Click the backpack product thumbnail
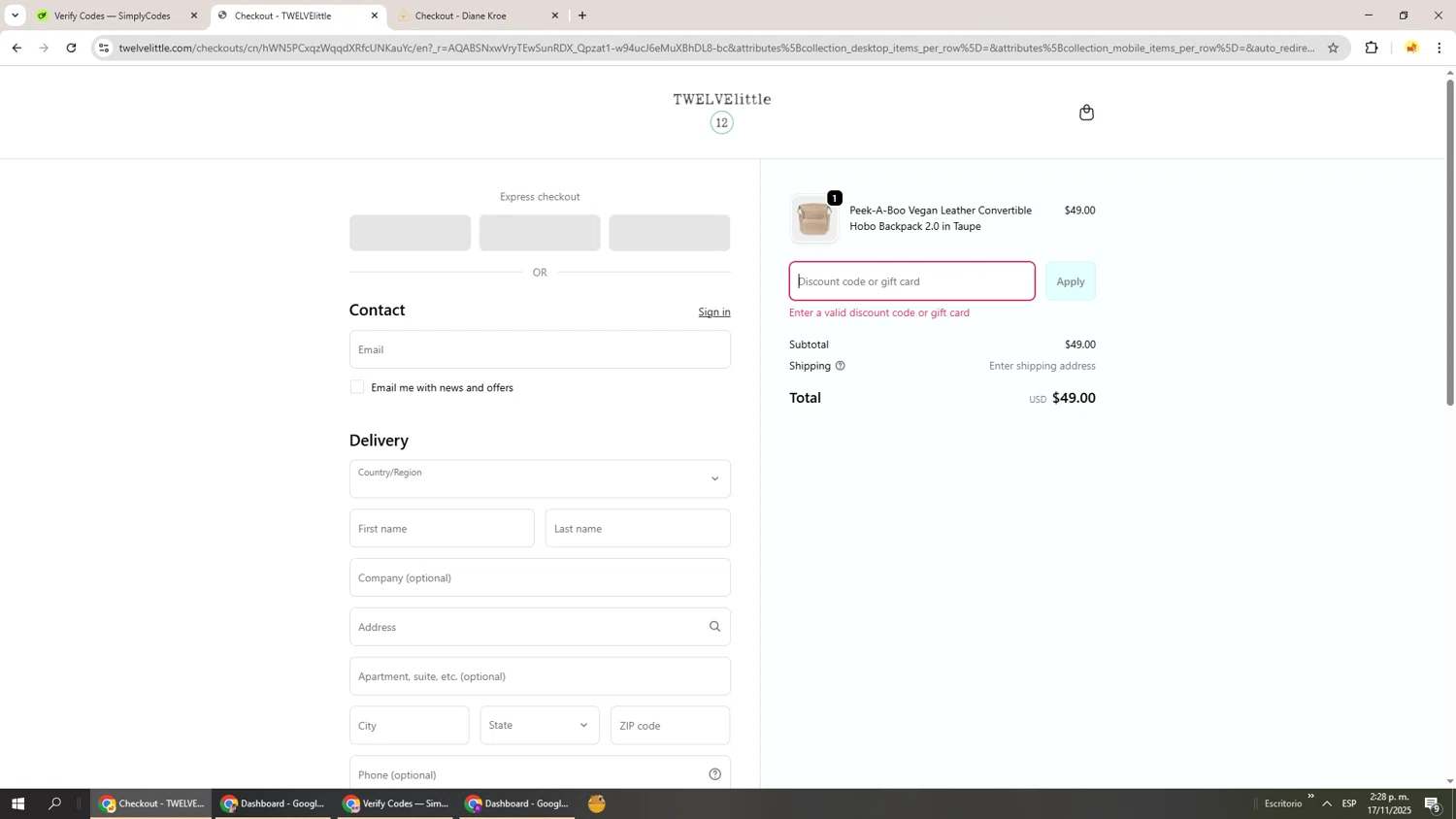This screenshot has height=819, width=1456. [813, 218]
